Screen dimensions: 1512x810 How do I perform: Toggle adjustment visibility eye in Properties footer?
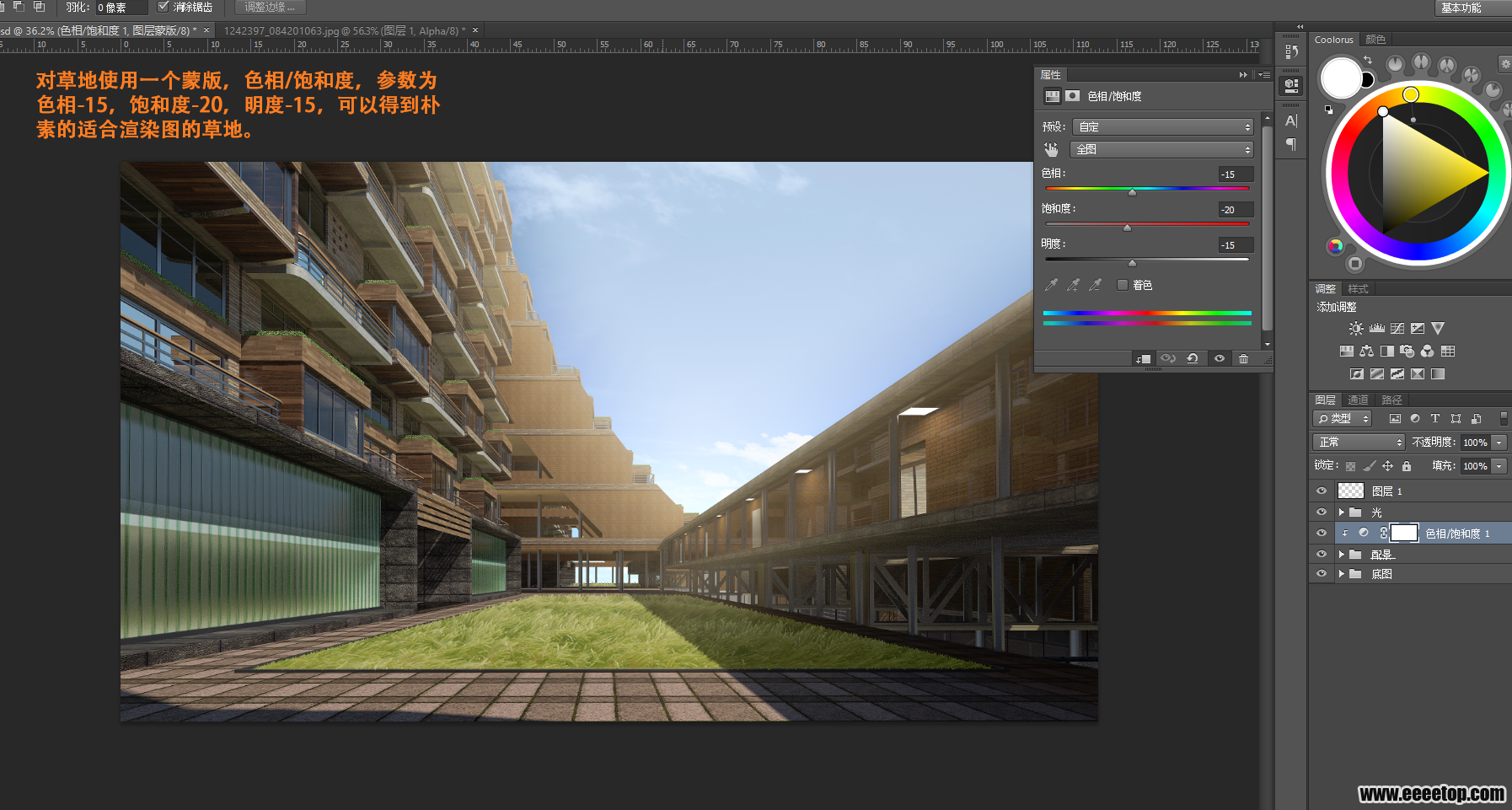(x=1219, y=359)
